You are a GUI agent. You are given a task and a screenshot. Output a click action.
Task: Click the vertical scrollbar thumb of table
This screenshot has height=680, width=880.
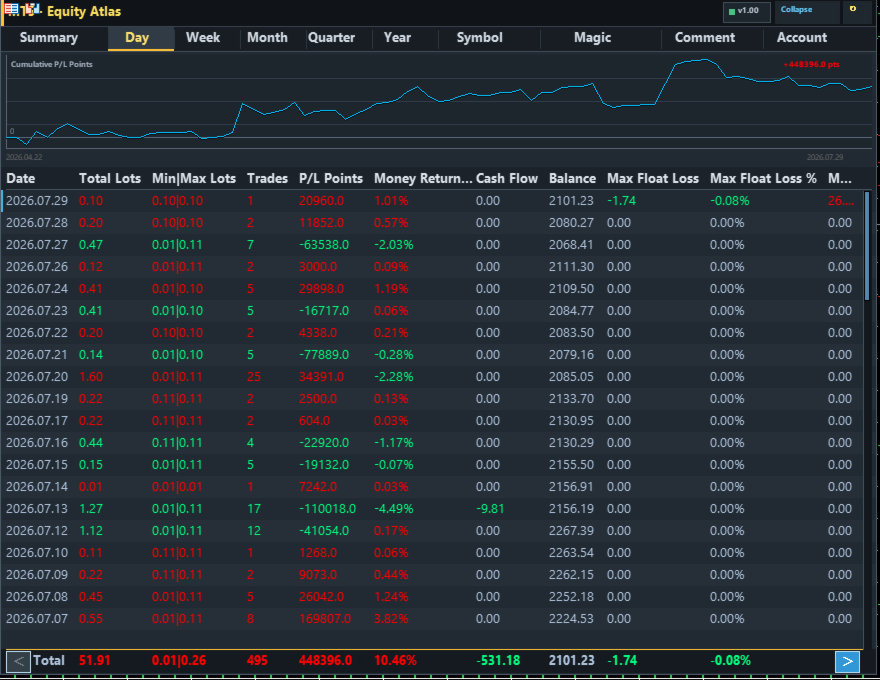point(868,246)
